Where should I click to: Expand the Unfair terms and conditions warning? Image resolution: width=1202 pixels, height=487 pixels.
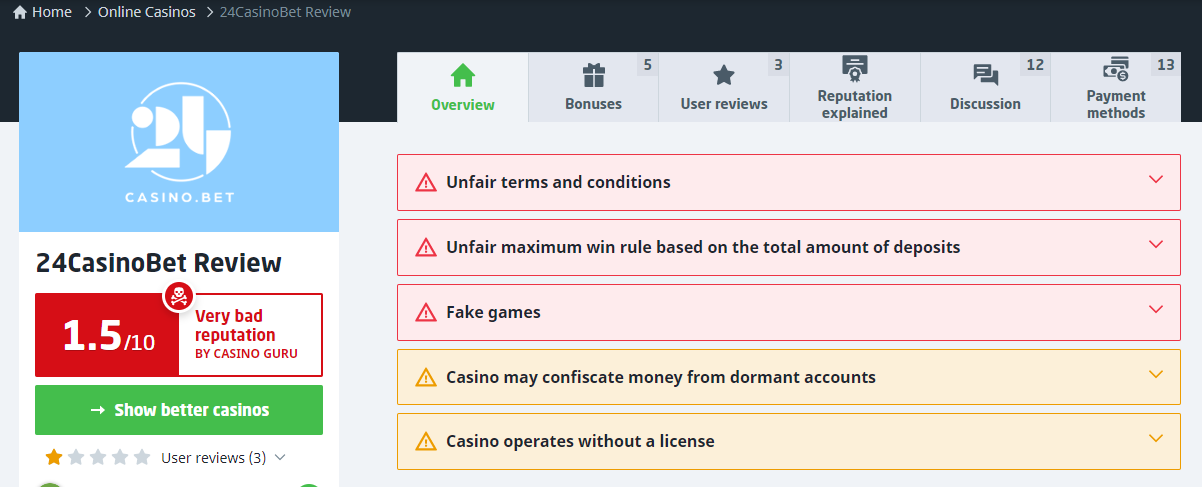point(1156,181)
